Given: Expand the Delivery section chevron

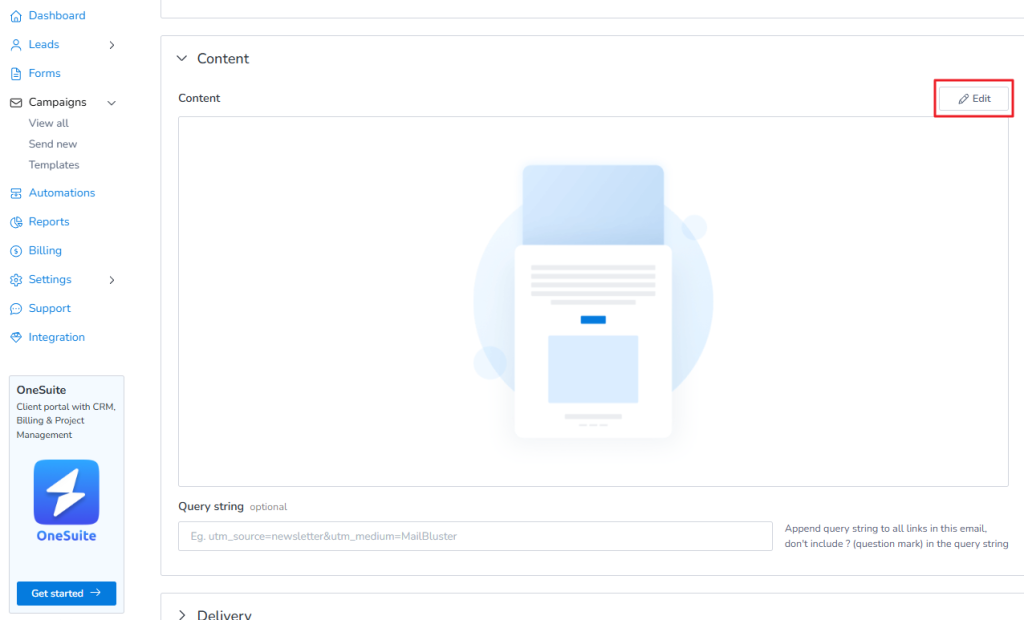Looking at the screenshot, I should [x=182, y=615].
